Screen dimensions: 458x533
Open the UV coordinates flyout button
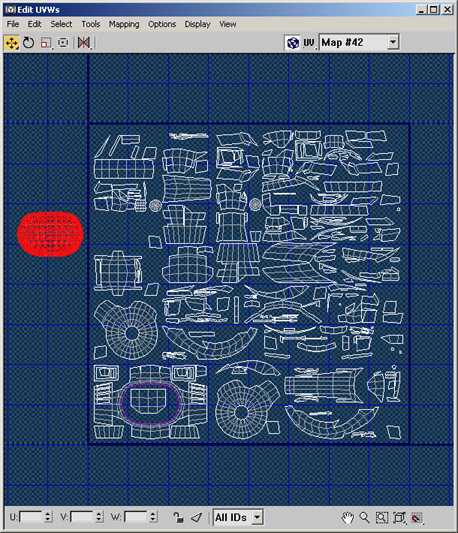click(x=309, y=43)
